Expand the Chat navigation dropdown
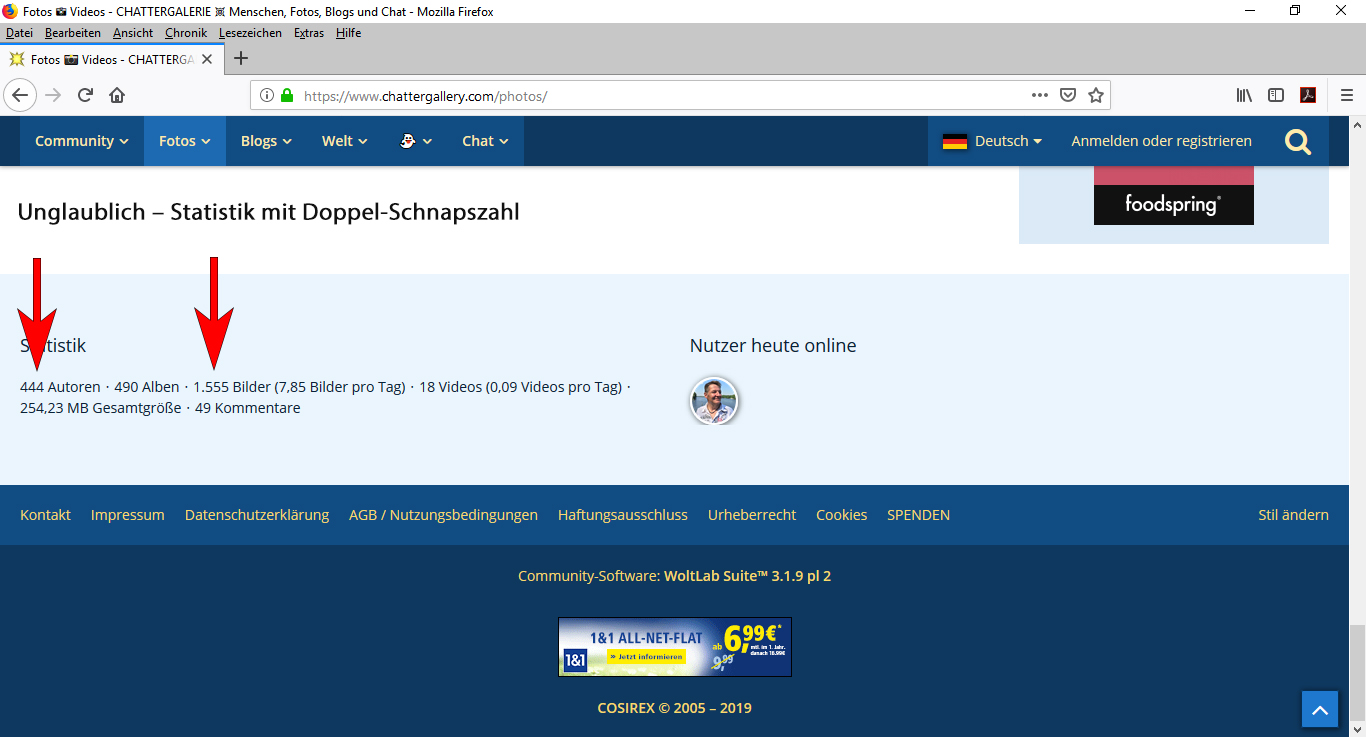Screen dimensions: 1366x737 point(485,141)
